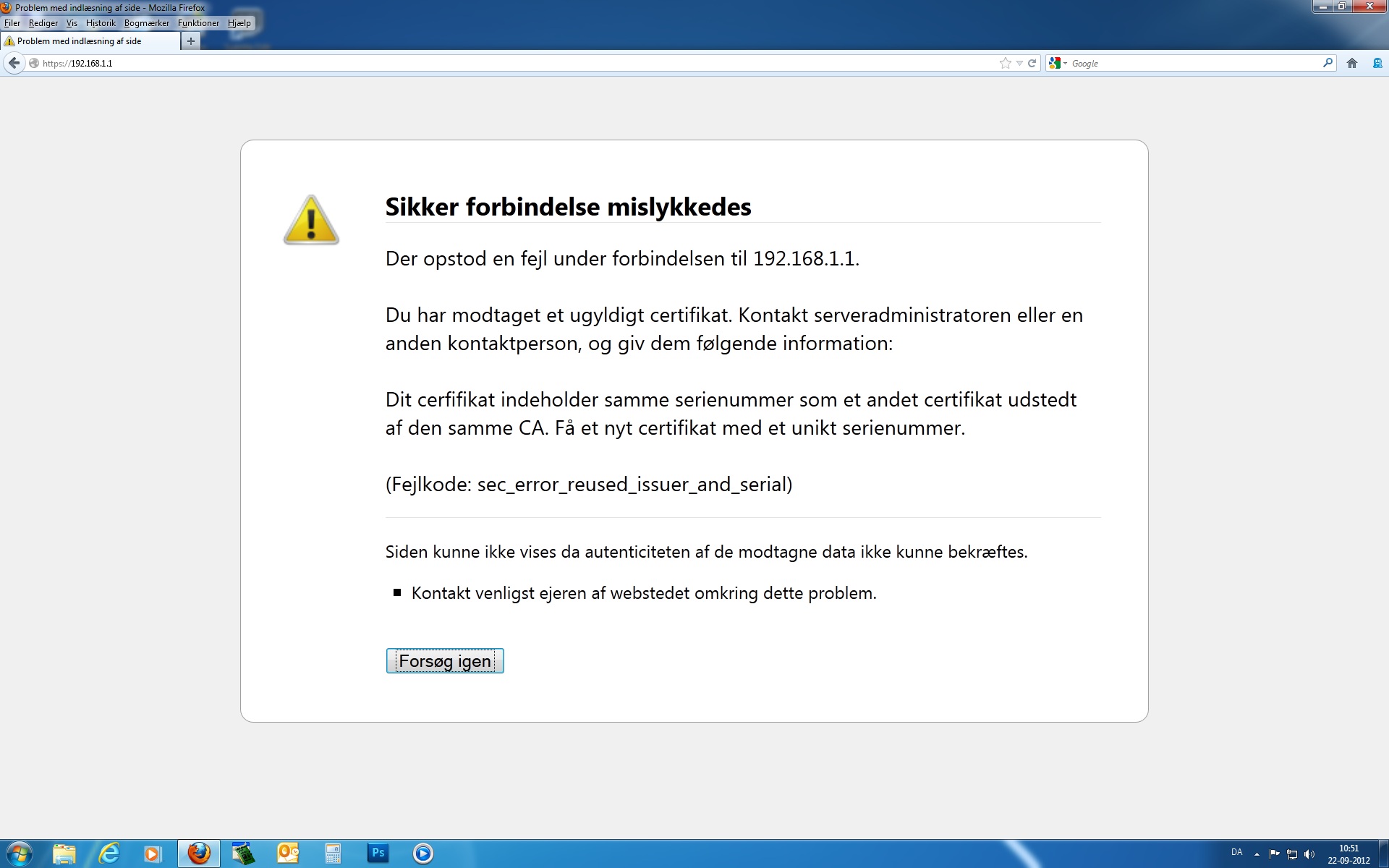The height and width of the screenshot is (868, 1389).
Task: Click the line 'Der opstod en fejl under forbindelsen'
Action: point(622,259)
